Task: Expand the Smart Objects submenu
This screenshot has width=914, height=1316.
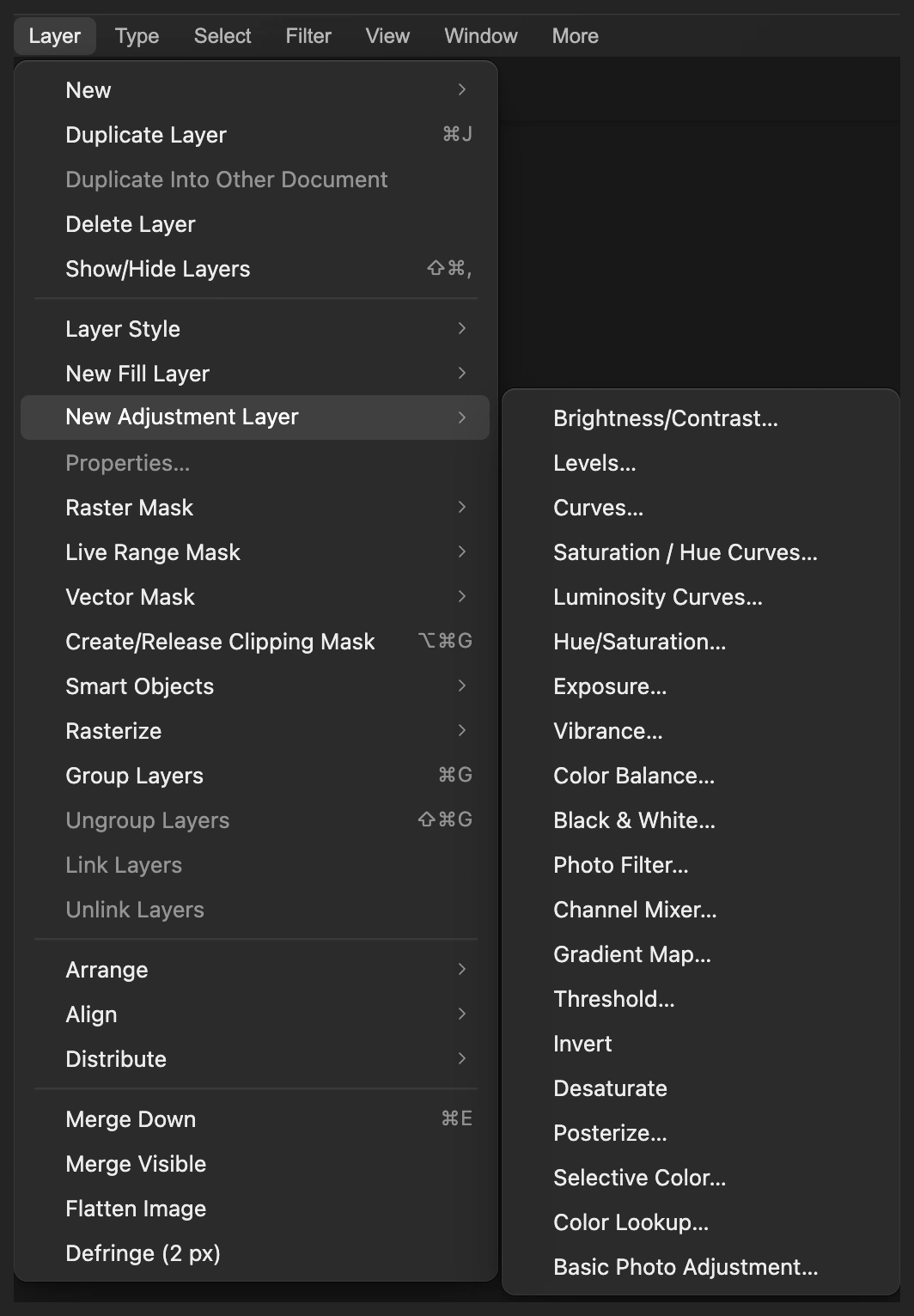Action: pyautogui.click(x=255, y=686)
